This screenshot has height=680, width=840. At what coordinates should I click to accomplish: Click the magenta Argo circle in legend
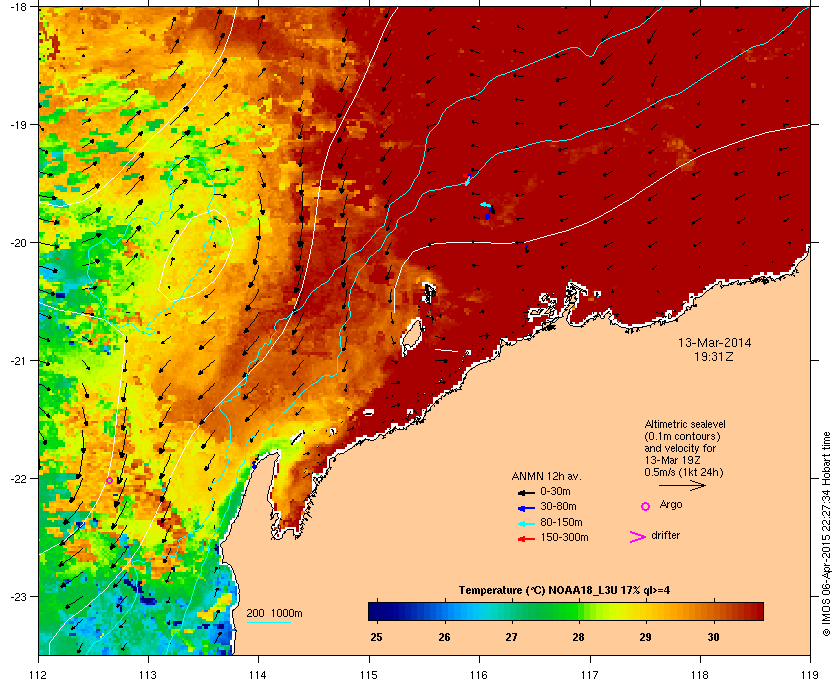(x=646, y=506)
